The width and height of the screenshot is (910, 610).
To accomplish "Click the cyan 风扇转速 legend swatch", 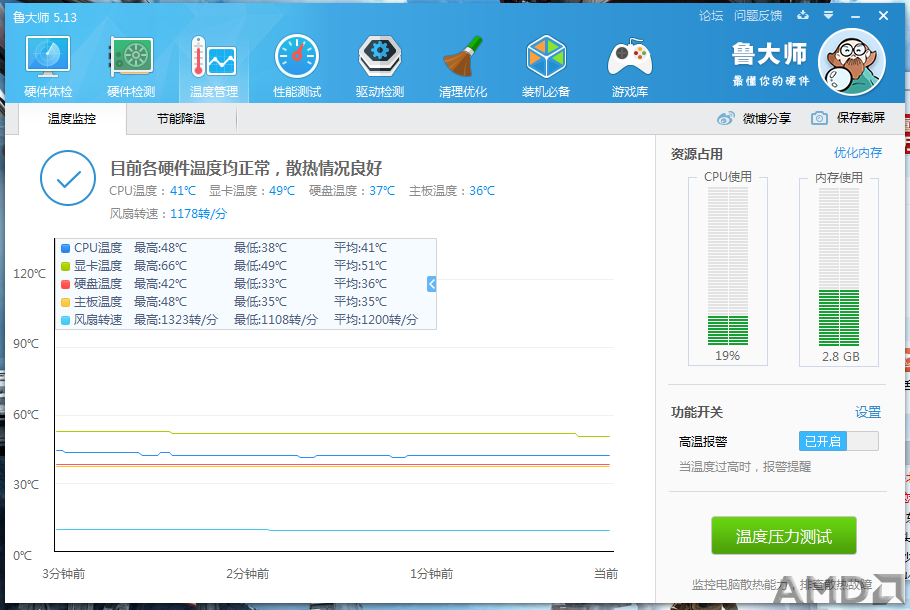I will tap(66, 320).
